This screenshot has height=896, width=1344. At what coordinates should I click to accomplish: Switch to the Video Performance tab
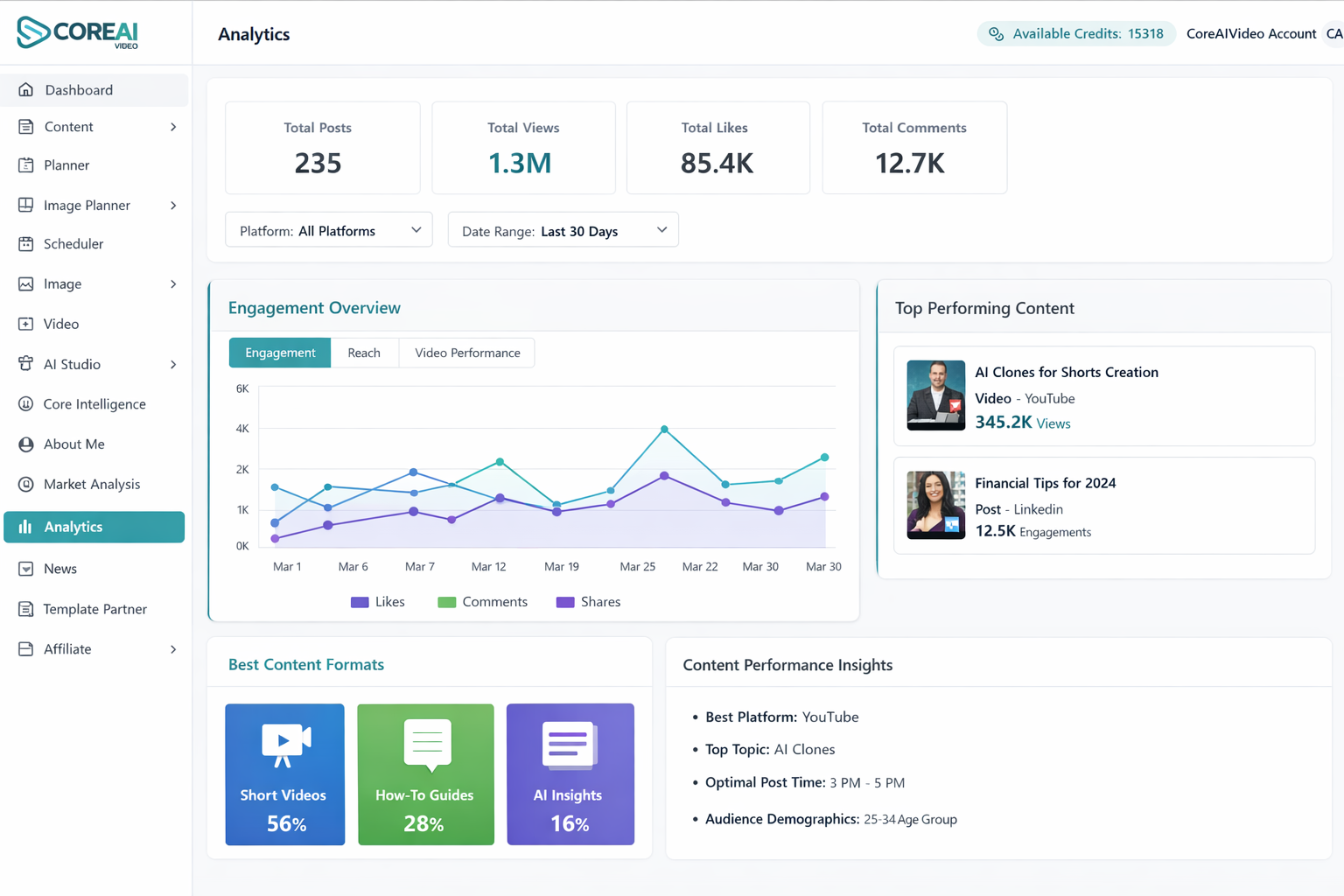(x=467, y=353)
